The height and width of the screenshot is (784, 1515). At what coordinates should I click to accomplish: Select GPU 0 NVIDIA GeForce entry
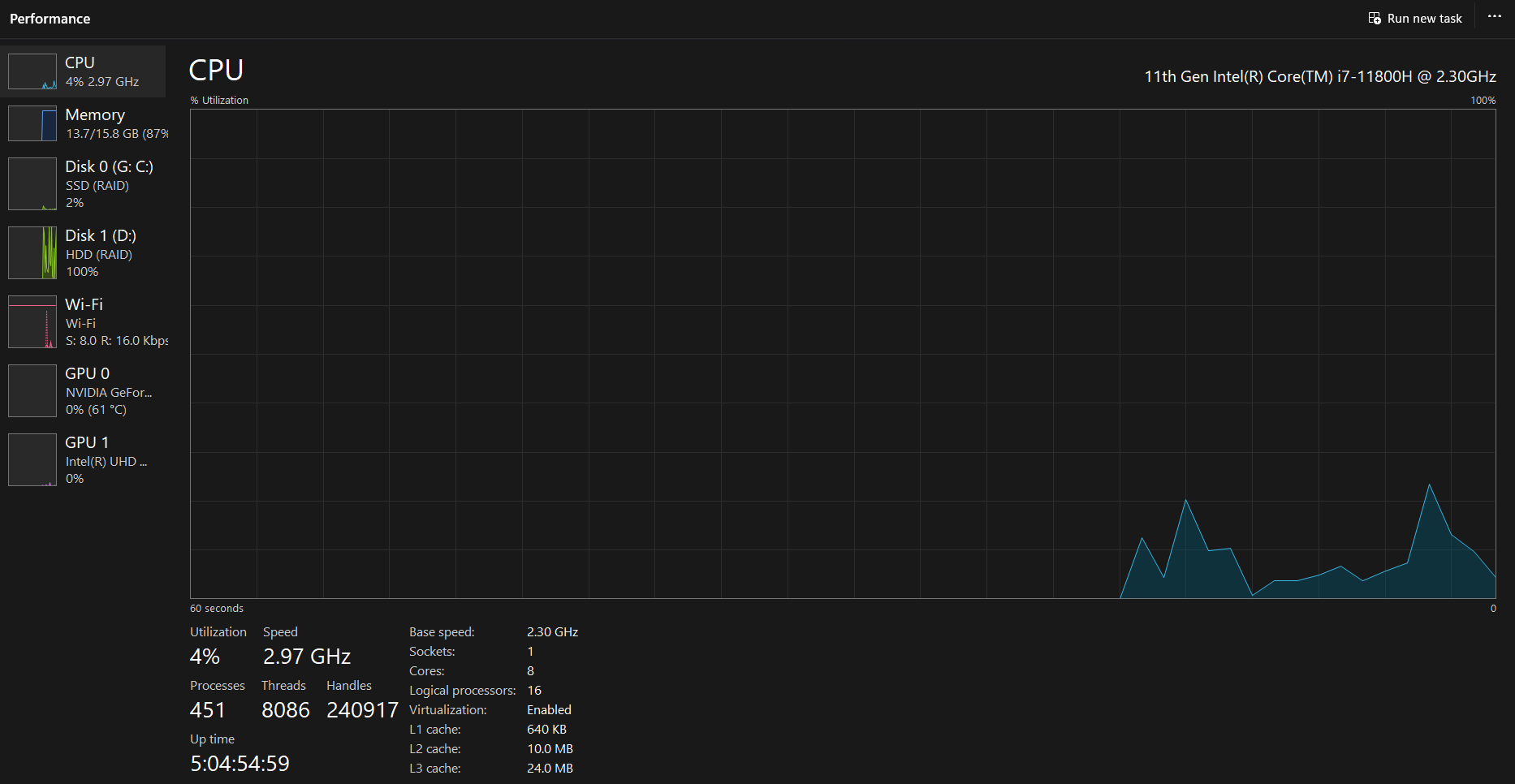pyautogui.click(x=107, y=391)
